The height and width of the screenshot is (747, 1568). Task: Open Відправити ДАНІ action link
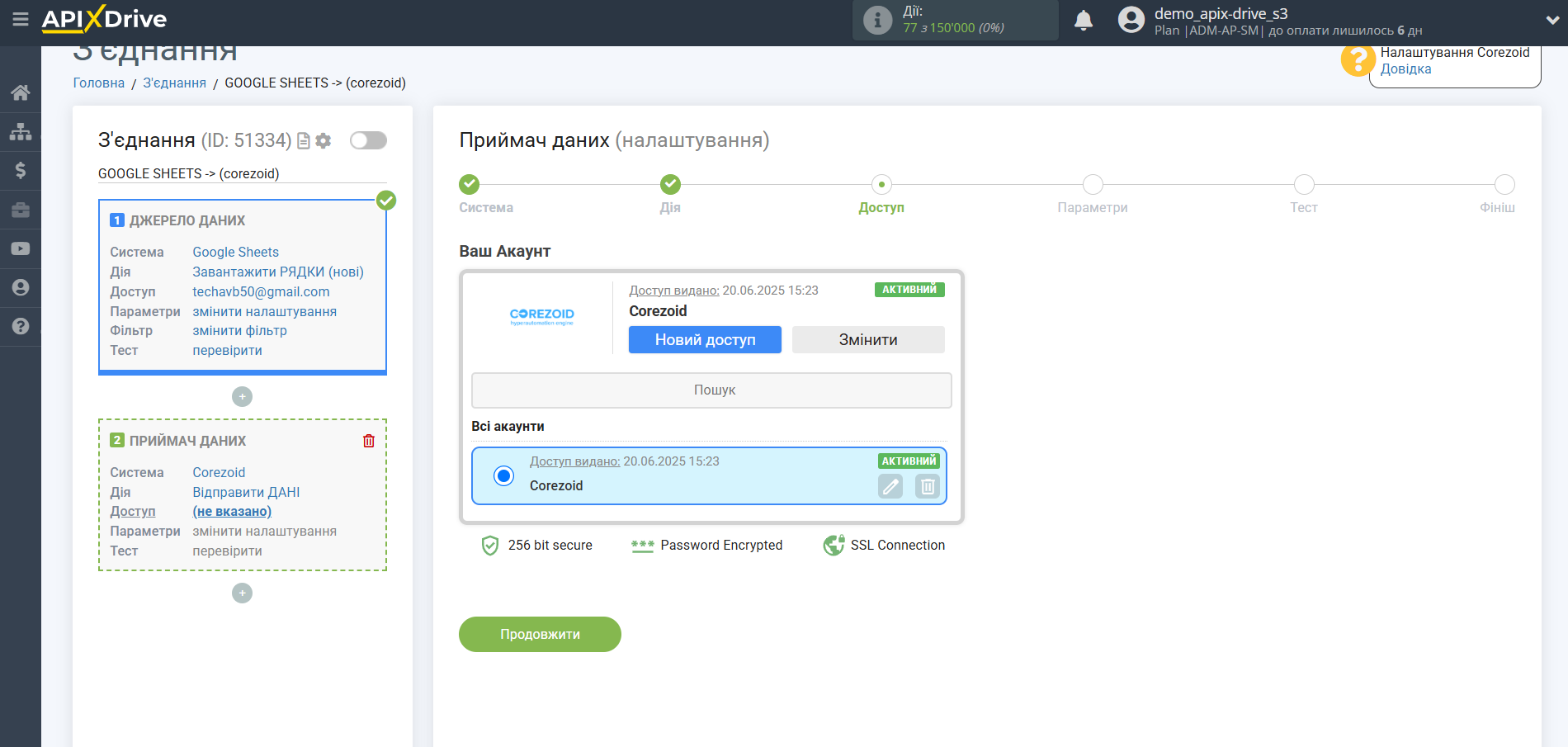pyautogui.click(x=246, y=493)
